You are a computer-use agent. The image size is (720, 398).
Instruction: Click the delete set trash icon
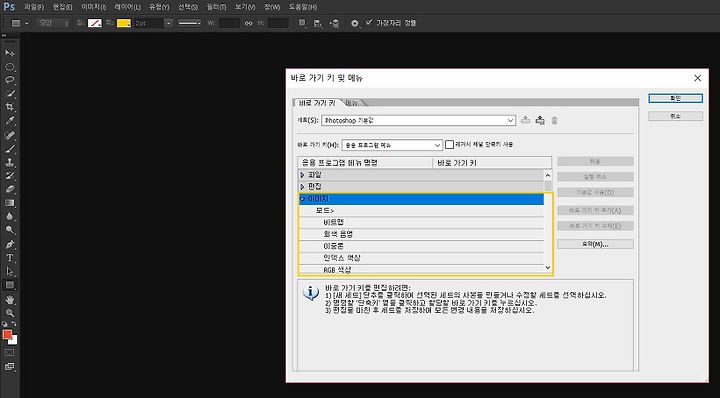(554, 120)
